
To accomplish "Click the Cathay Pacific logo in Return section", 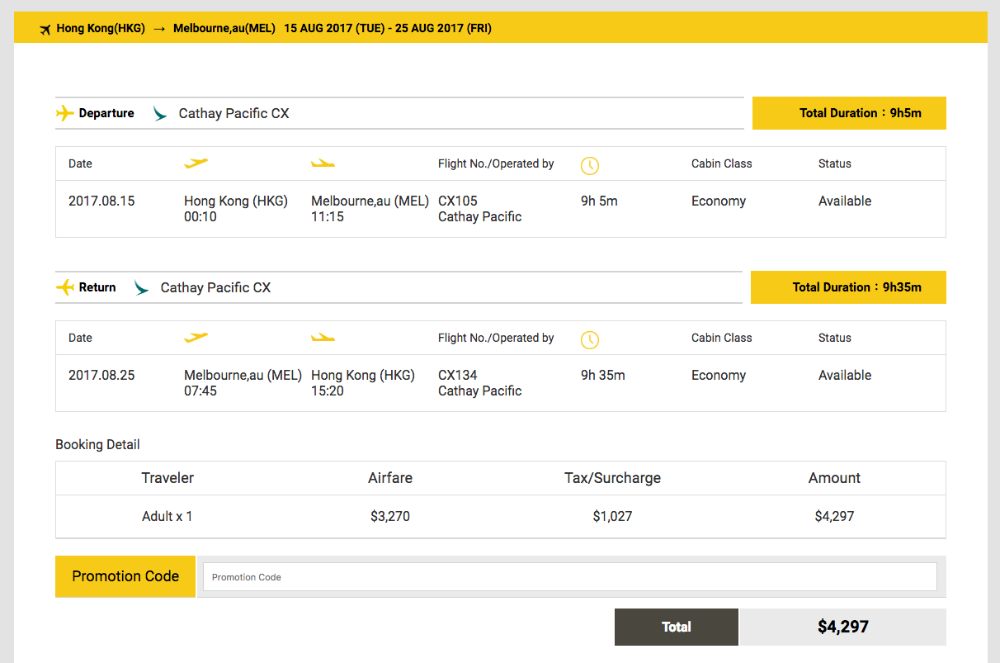I will (141, 288).
